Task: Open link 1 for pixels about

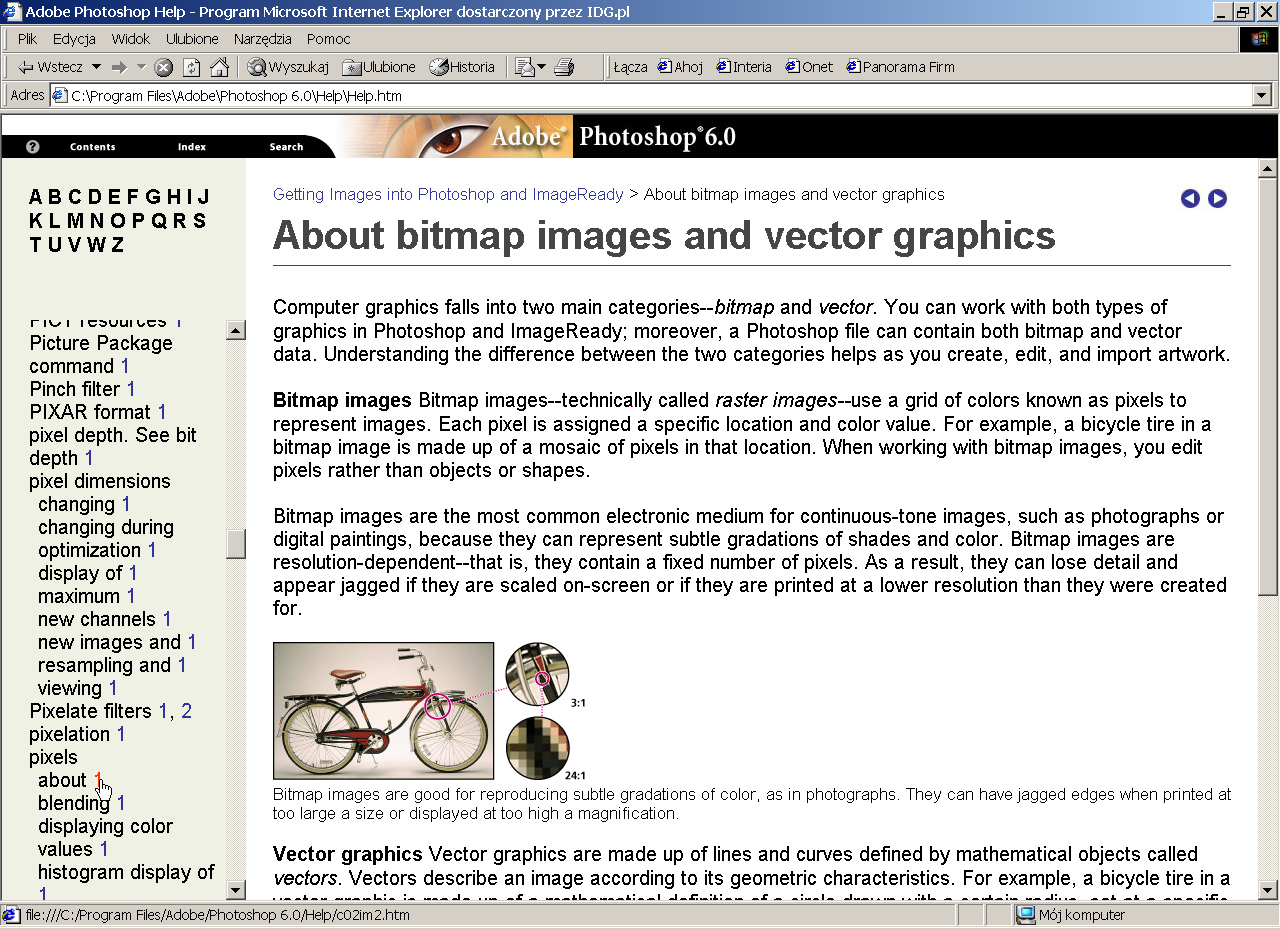Action: pyautogui.click(x=98, y=780)
